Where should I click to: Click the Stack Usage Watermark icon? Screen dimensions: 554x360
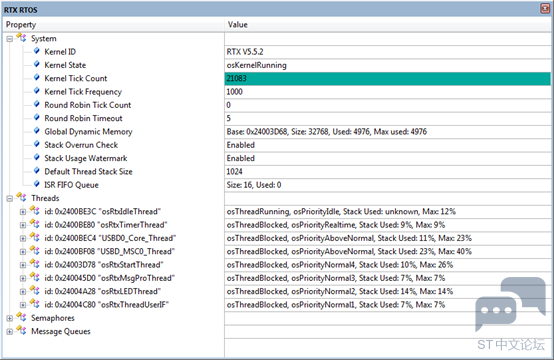37,158
